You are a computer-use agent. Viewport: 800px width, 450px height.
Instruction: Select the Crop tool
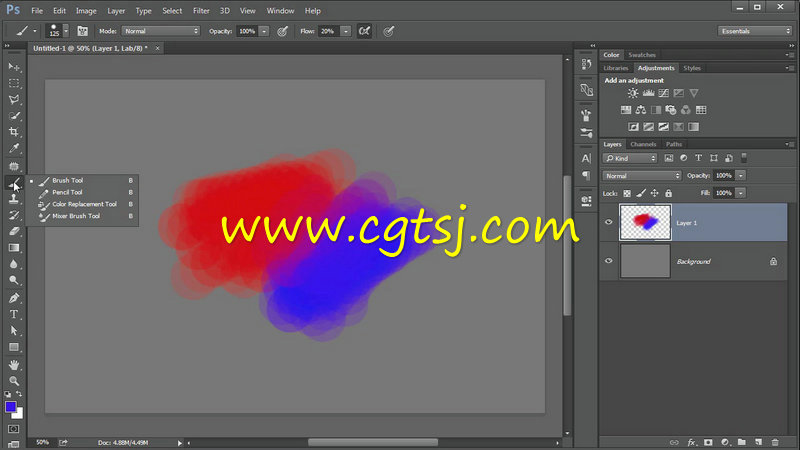(x=14, y=132)
